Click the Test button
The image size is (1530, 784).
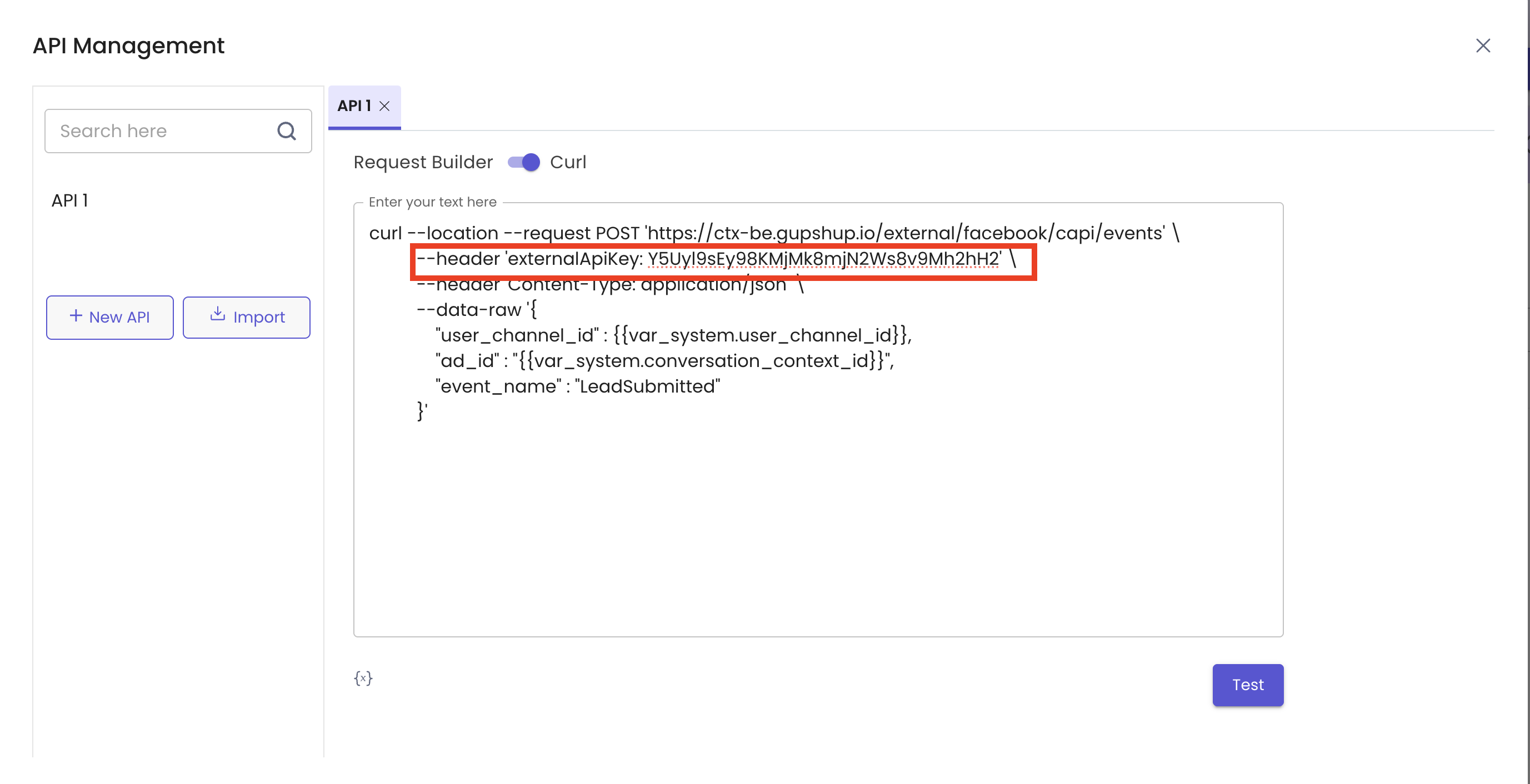tap(1247, 685)
